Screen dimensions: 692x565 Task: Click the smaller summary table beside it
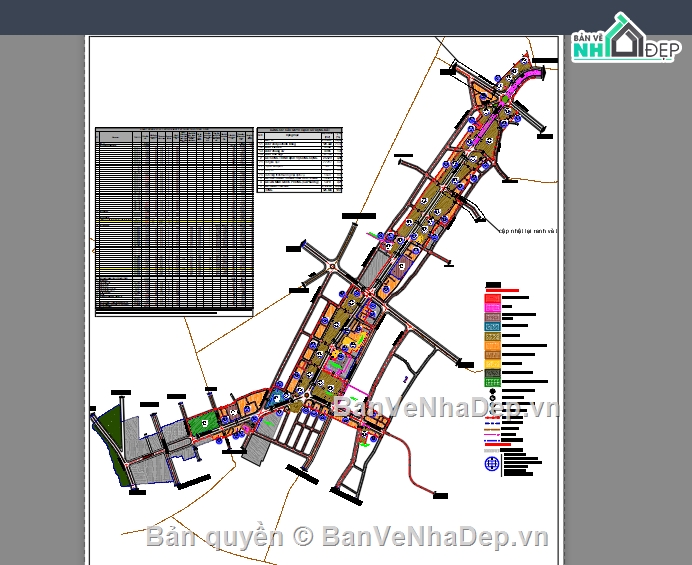click(x=300, y=160)
